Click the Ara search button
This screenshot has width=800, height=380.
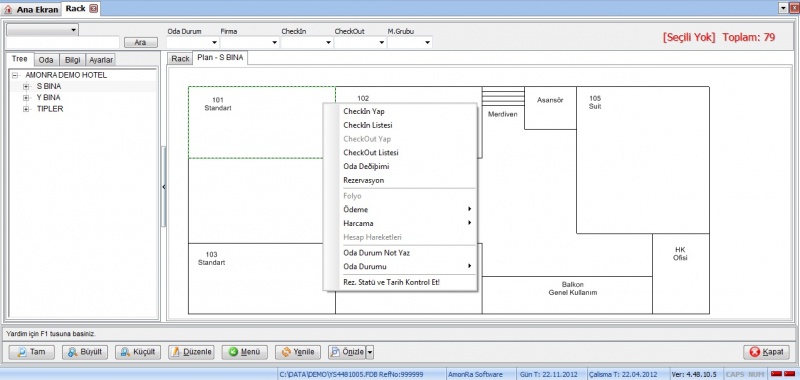point(140,43)
